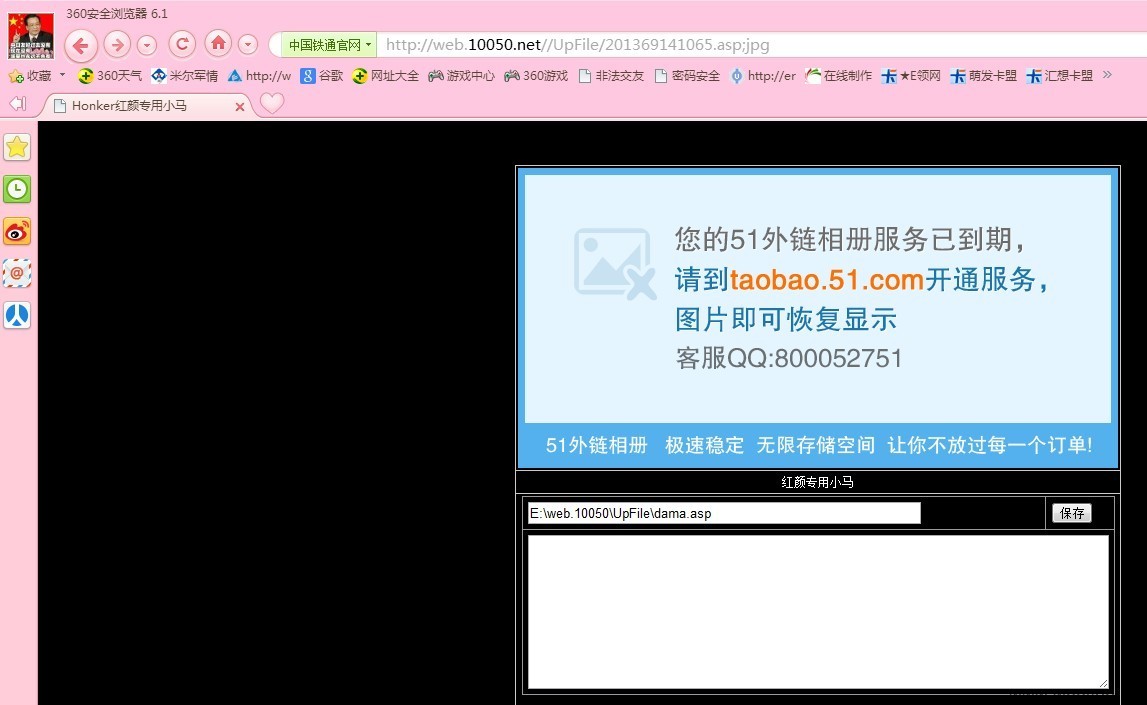Image resolution: width=1147 pixels, height=705 pixels.
Task: Reload the current page
Action: coord(182,45)
